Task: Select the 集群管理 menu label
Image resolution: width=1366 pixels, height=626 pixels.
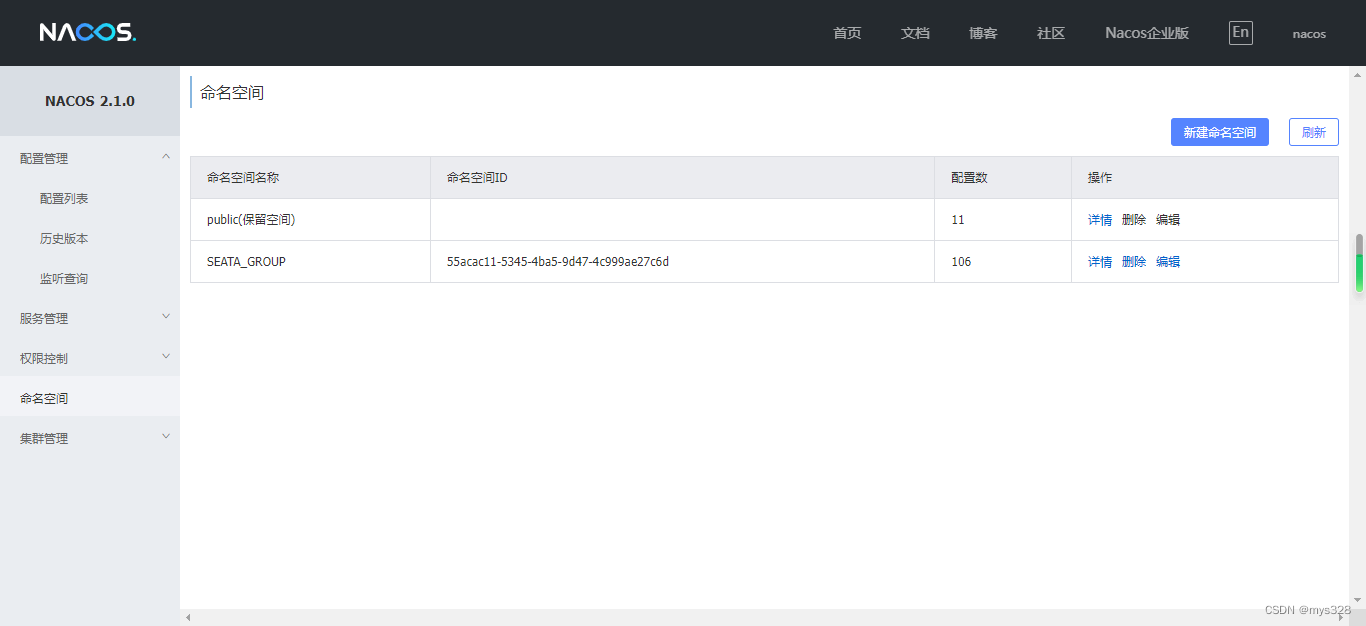Action: pyautogui.click(x=44, y=438)
